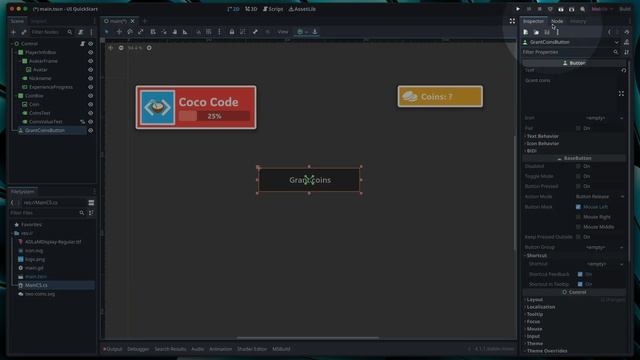Viewport: 640px width, 360px height.
Task: Click the FileSystem back navigation arrow
Action: click(x=12, y=202)
